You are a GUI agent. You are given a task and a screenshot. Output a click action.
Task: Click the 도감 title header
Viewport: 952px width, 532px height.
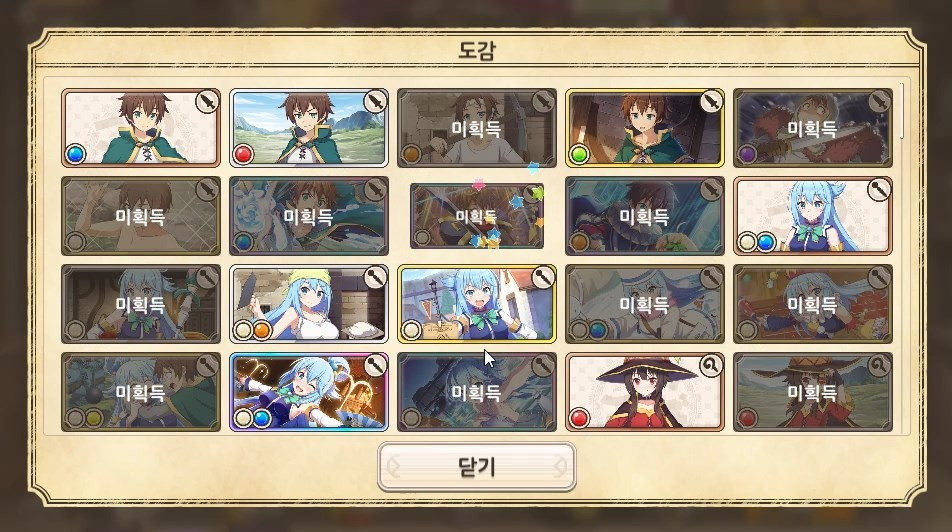pos(477,50)
